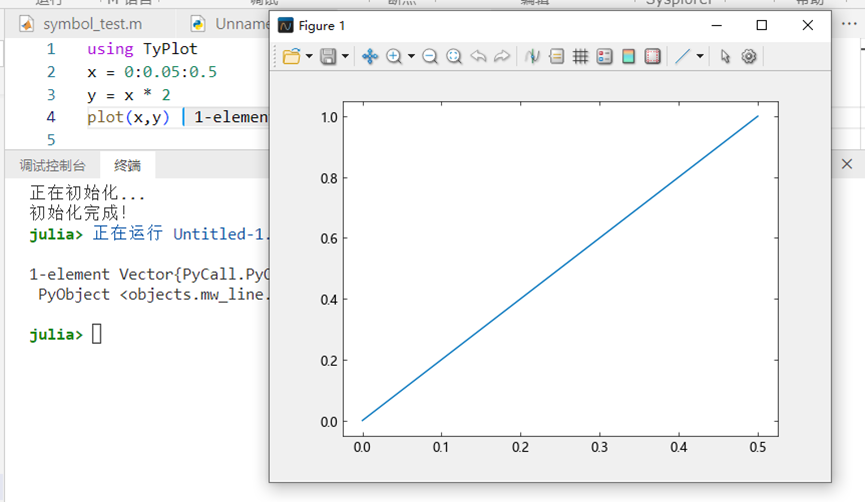The height and width of the screenshot is (502, 865).
Task: Select the zoom out magnifier tool
Action: pos(430,56)
